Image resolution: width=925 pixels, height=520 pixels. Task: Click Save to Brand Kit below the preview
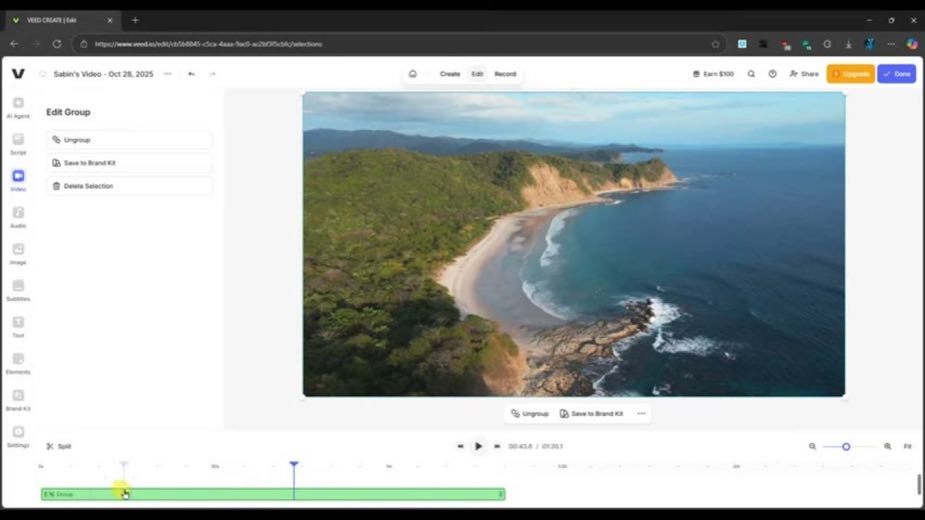click(592, 414)
